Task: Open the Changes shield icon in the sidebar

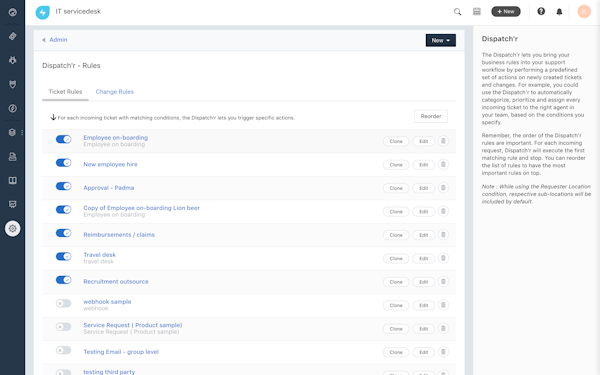Action: pyautogui.click(x=13, y=85)
